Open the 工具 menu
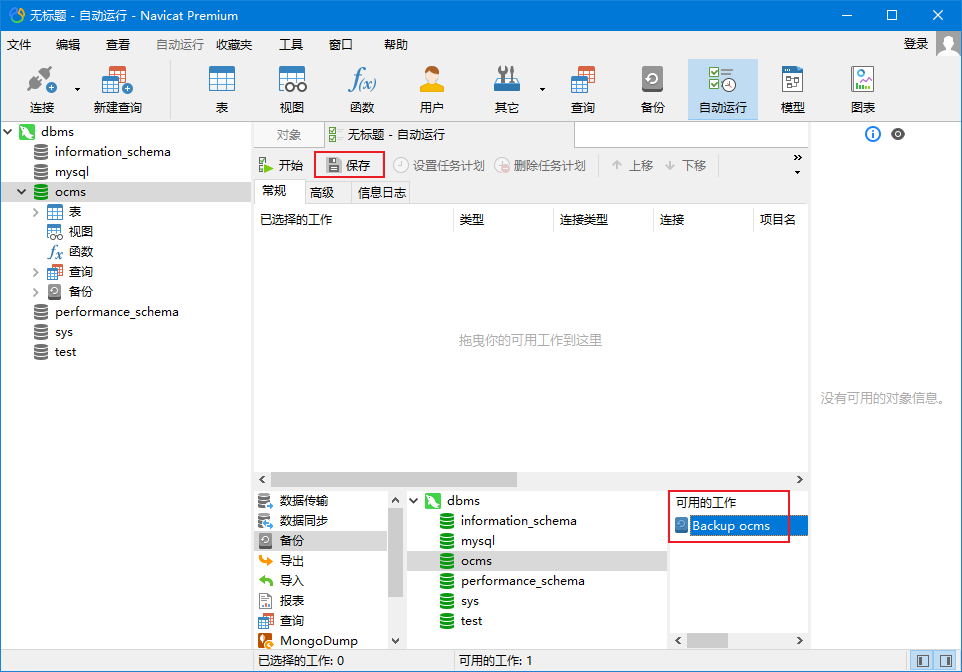This screenshot has width=962, height=672. click(x=290, y=44)
